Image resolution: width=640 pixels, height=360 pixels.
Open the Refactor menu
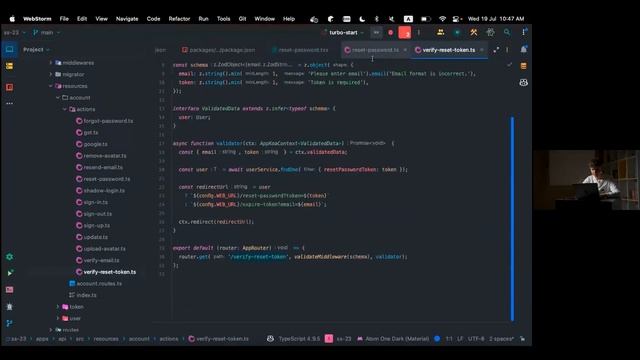179,19
